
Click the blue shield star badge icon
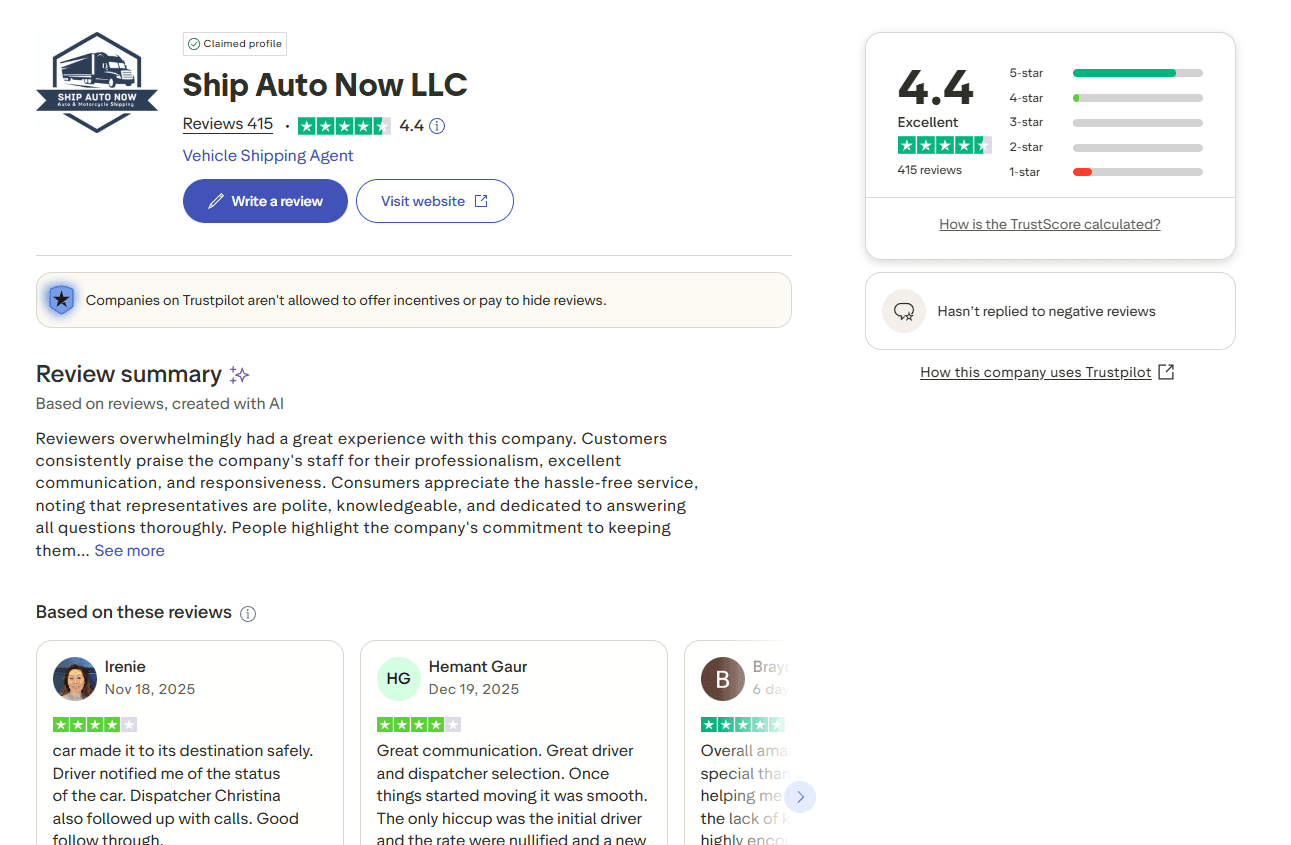(62, 299)
